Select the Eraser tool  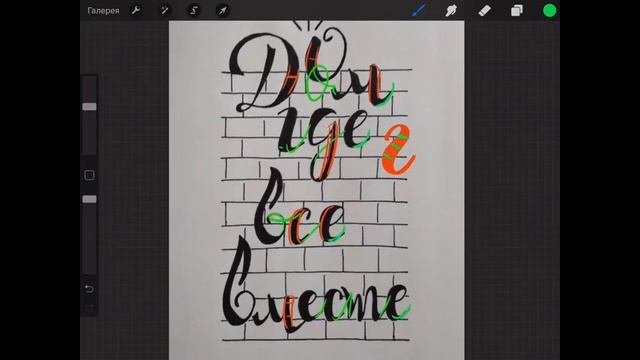coord(484,11)
